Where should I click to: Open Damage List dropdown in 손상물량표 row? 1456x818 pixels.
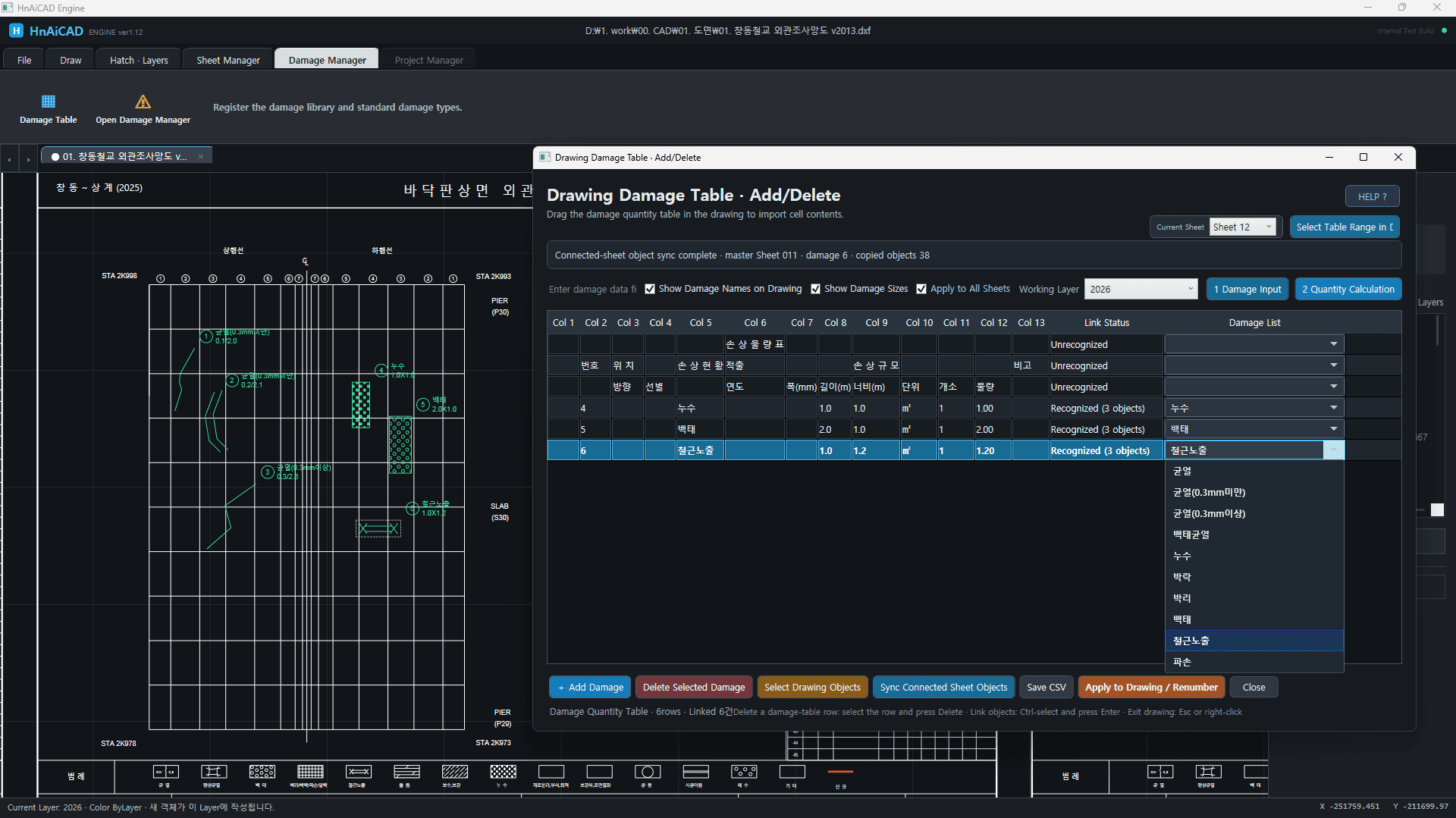(x=1333, y=344)
